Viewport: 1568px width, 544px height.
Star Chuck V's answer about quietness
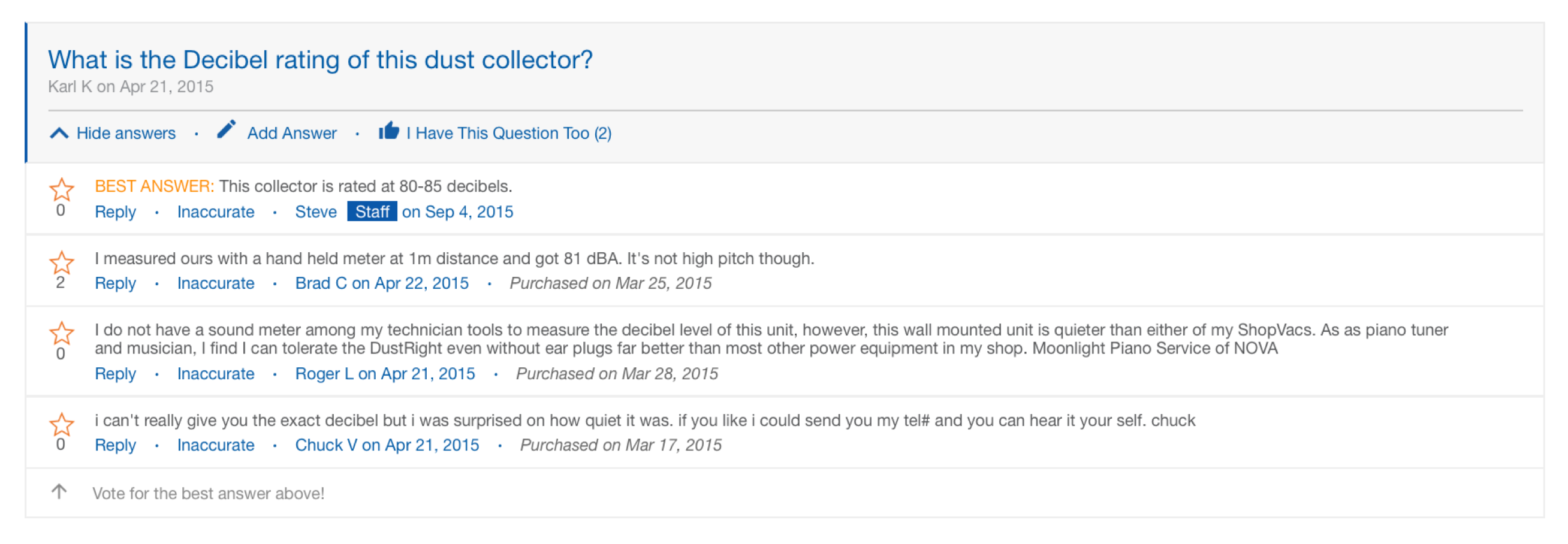point(62,424)
